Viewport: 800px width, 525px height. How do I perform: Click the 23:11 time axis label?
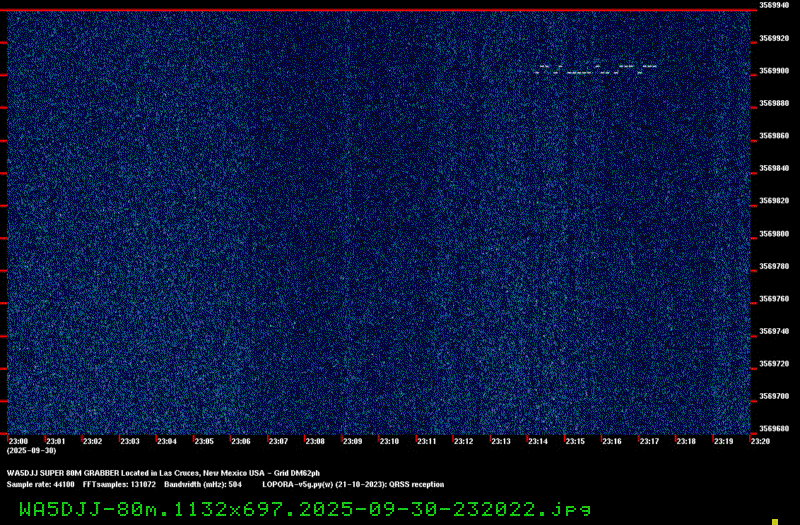(427, 441)
